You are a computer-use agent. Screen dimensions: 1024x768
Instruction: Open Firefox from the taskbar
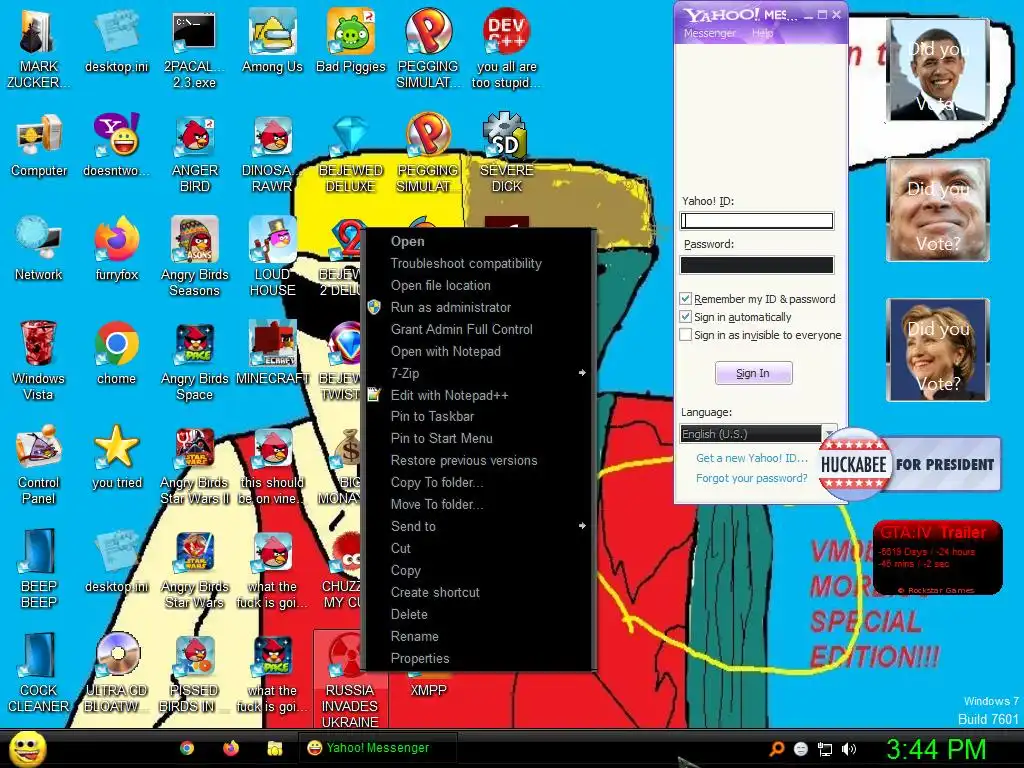[231, 748]
